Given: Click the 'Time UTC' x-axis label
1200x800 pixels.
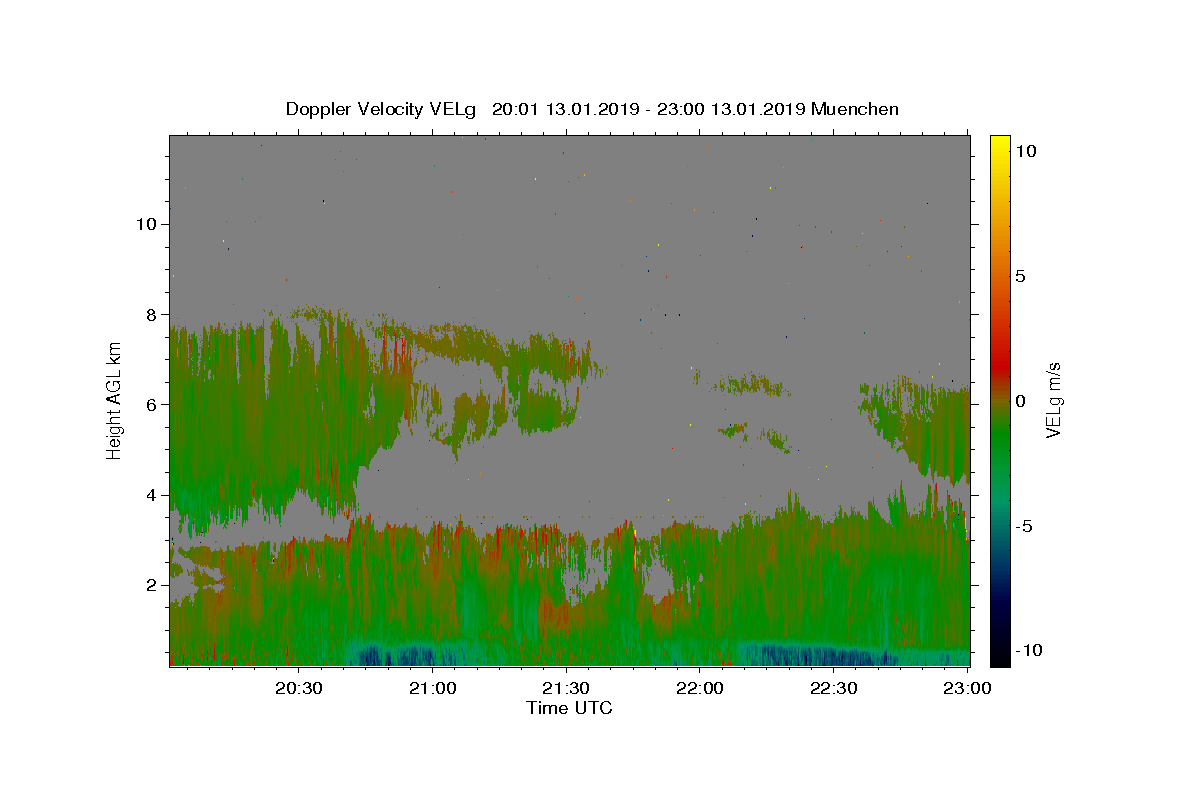Looking at the screenshot, I should 570,708.
